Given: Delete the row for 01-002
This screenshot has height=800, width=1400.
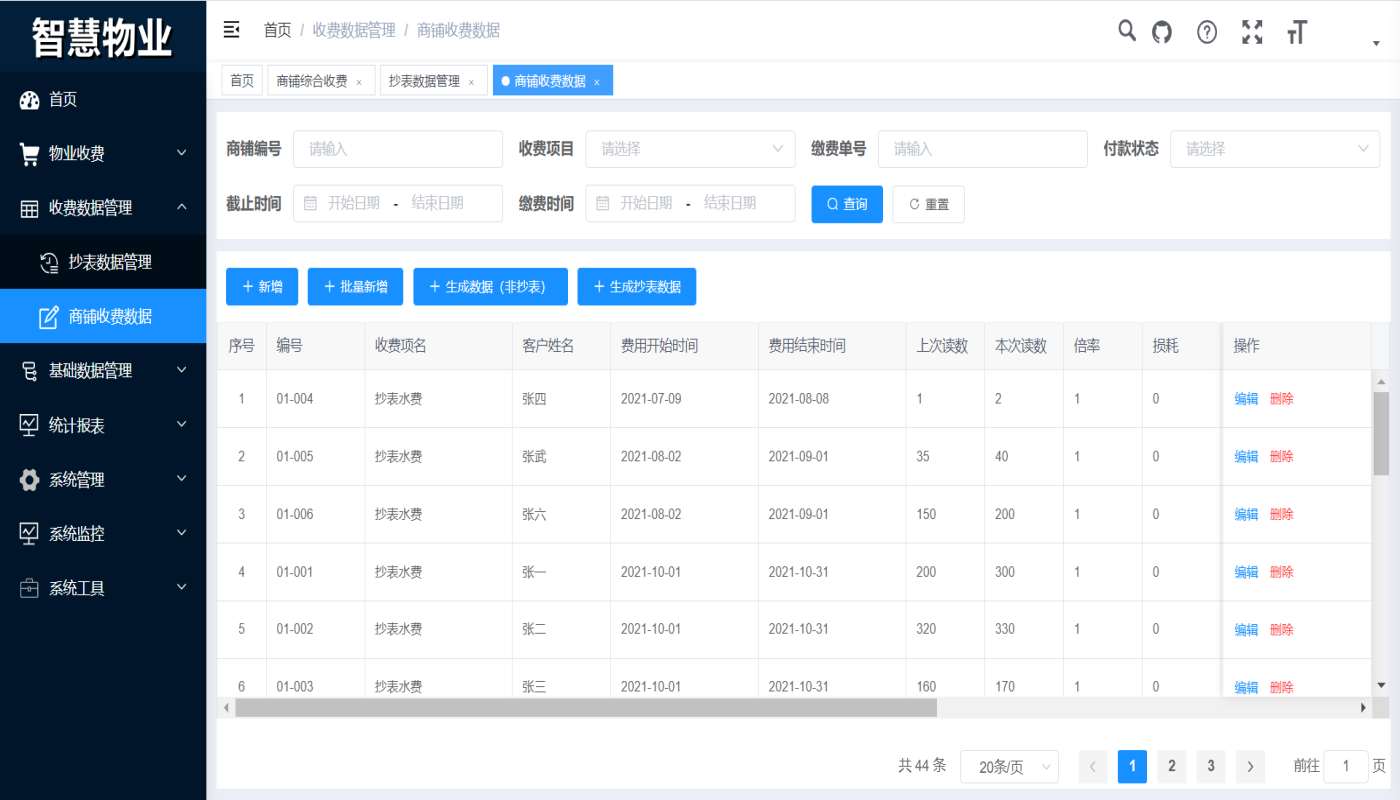Looking at the screenshot, I should 1282,630.
